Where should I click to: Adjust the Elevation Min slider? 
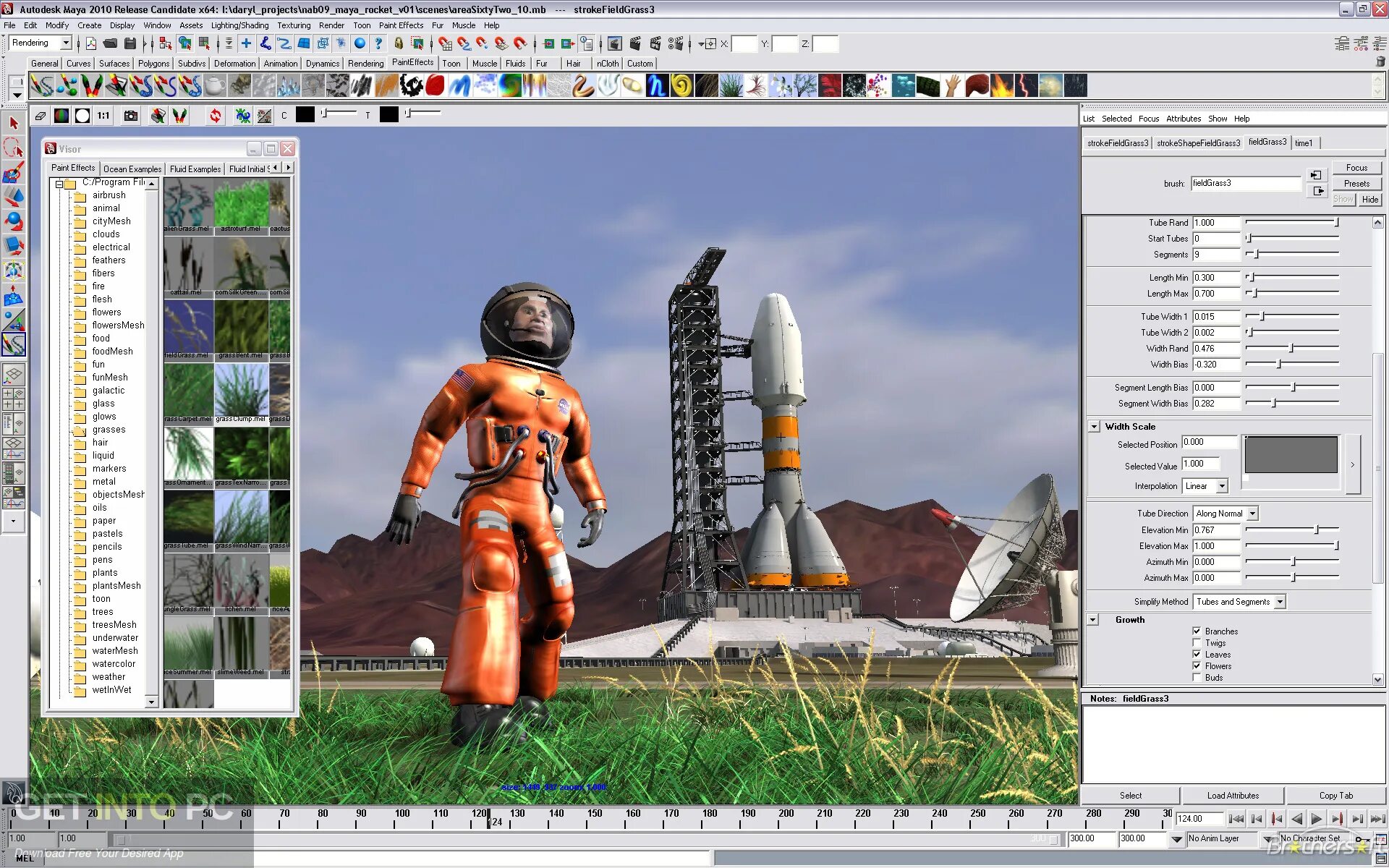(x=1316, y=530)
